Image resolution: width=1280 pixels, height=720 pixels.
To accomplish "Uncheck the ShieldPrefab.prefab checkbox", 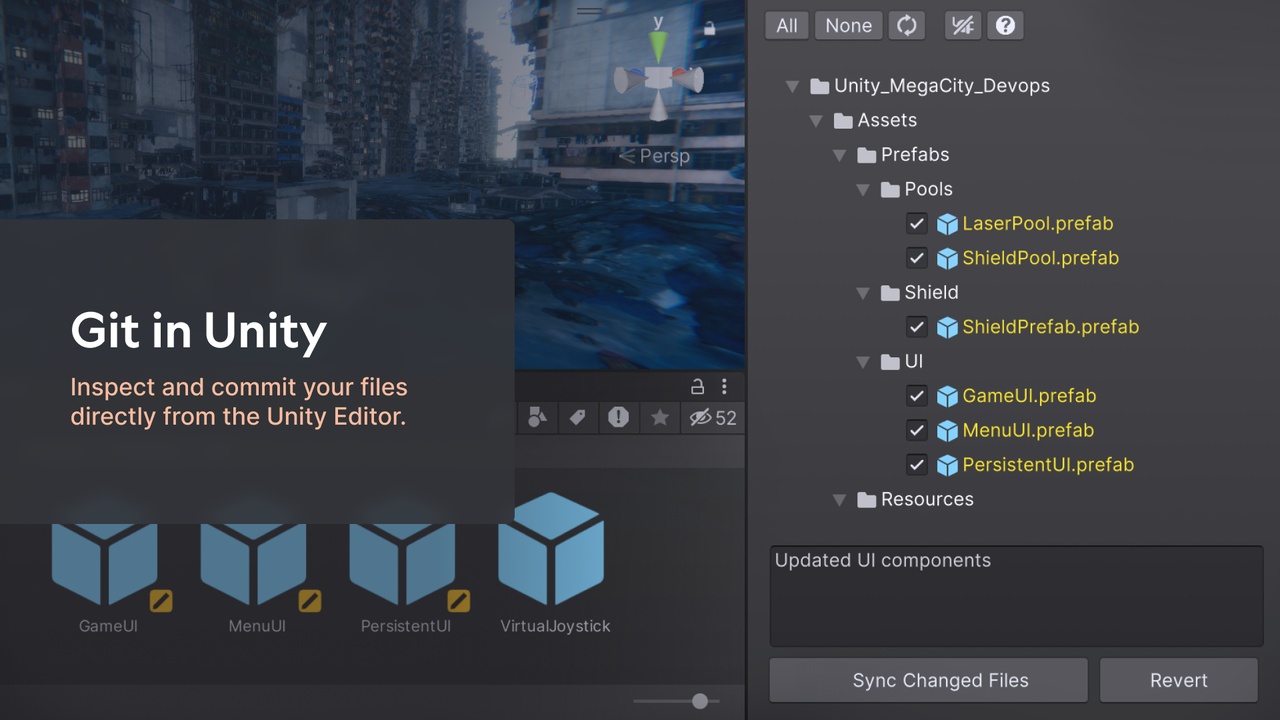I will pyautogui.click(x=916, y=327).
